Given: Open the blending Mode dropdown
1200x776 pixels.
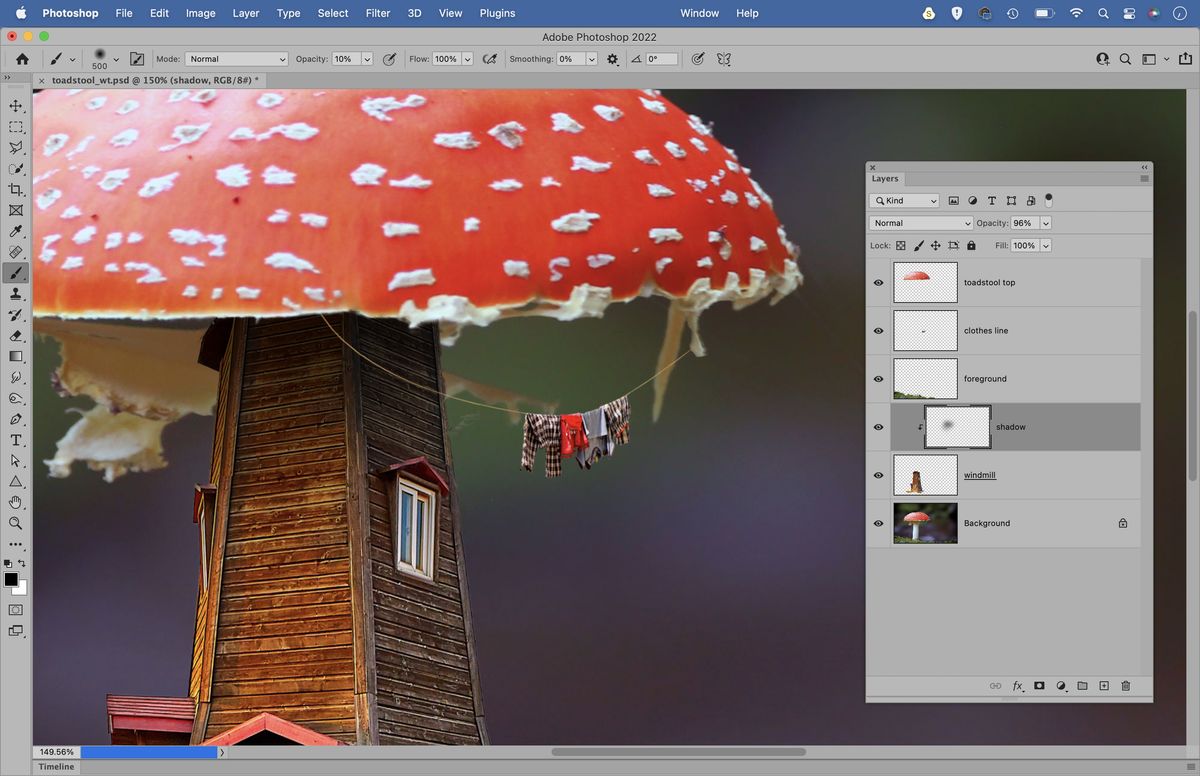Looking at the screenshot, I should 920,222.
